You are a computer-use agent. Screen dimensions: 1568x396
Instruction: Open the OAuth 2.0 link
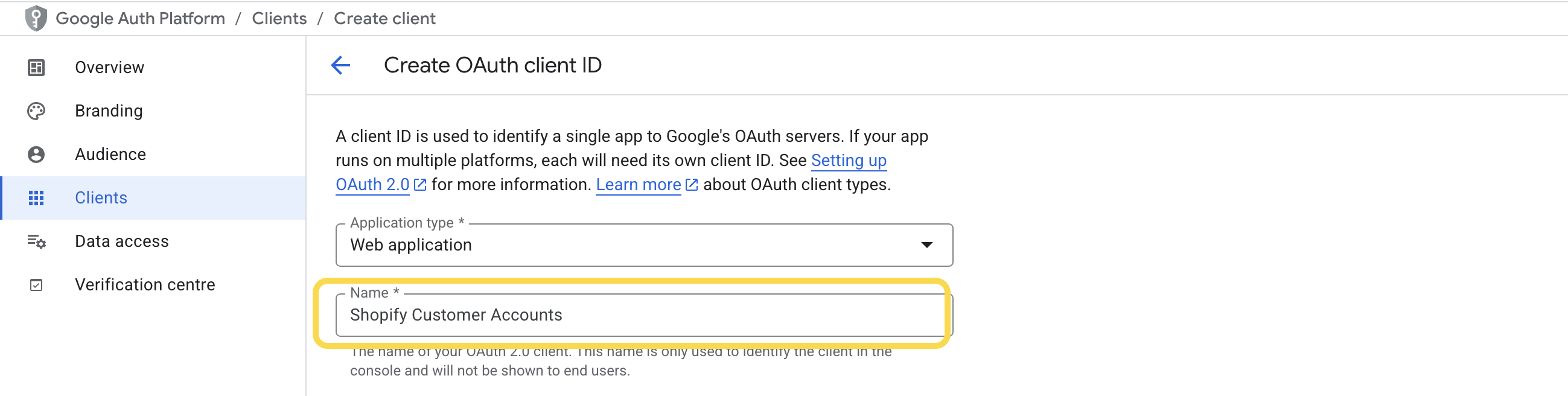372,185
